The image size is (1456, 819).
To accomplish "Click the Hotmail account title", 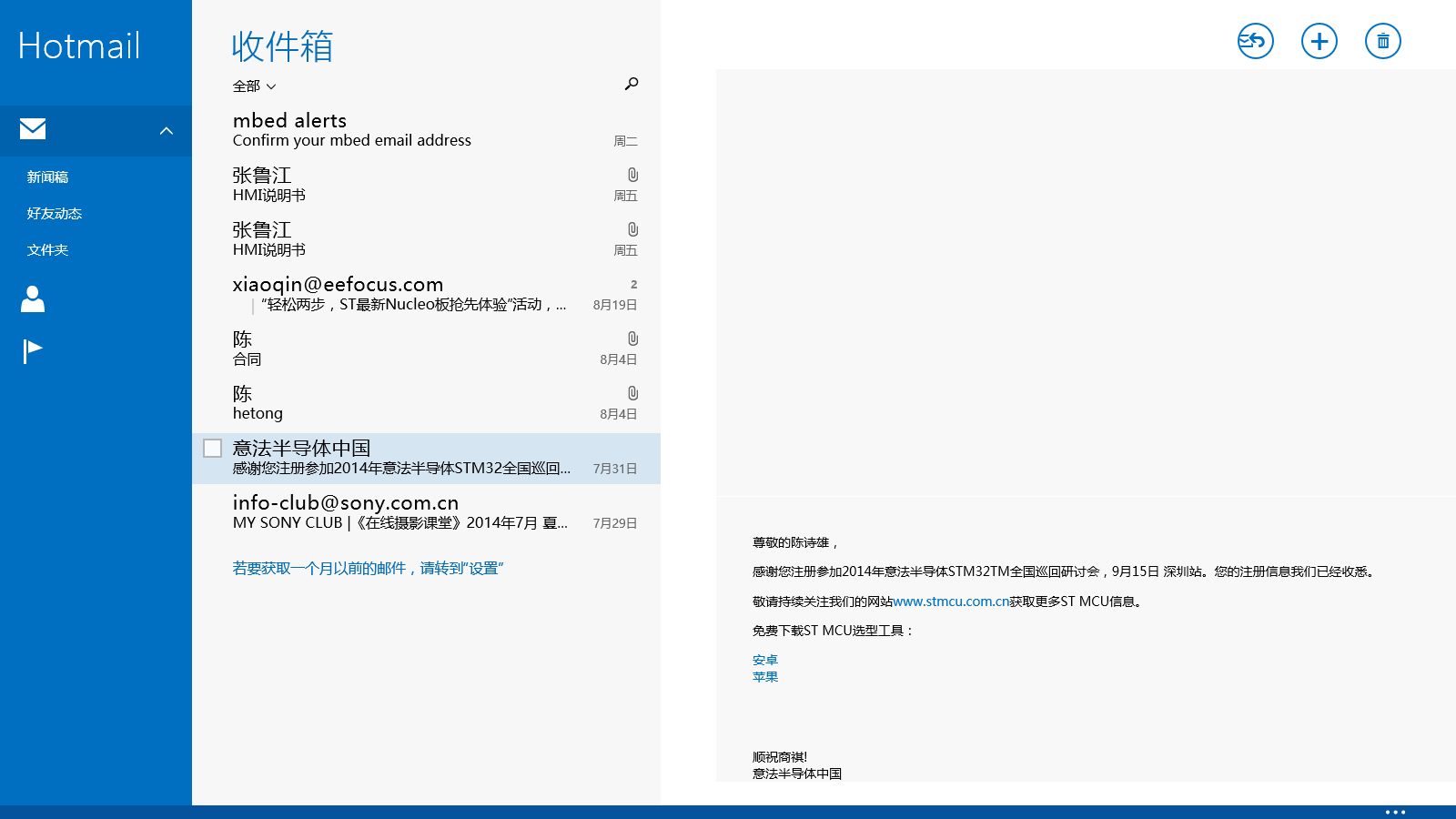I will (x=79, y=45).
